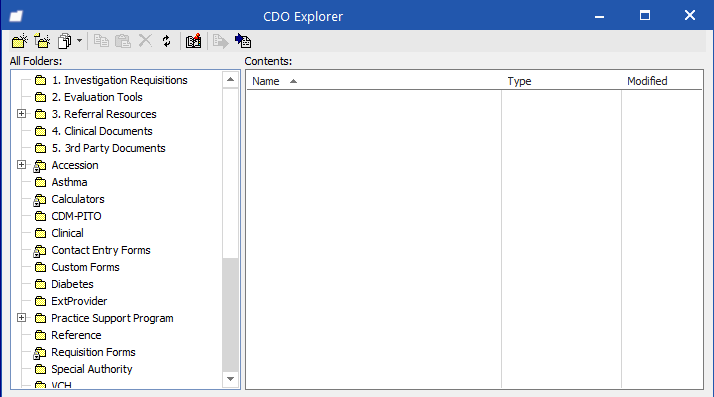Select the Asthma folder
The height and width of the screenshot is (397, 714).
click(x=69, y=182)
